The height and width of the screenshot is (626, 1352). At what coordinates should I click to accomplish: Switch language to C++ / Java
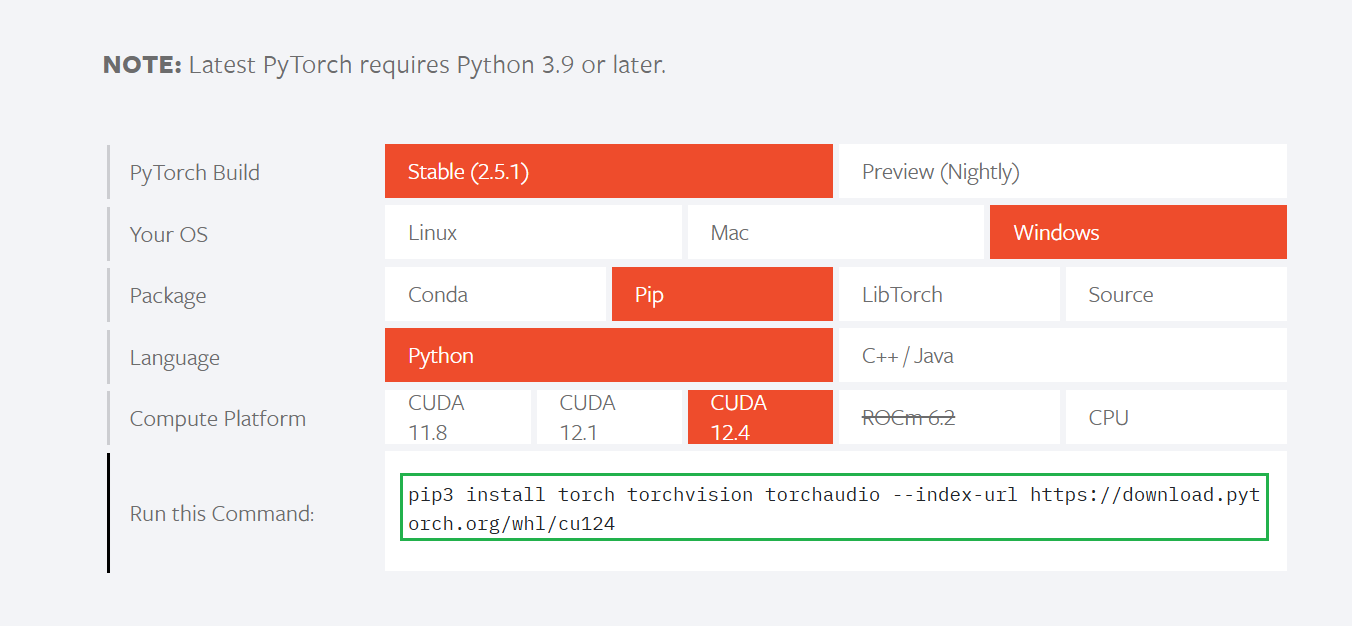[1061, 356]
